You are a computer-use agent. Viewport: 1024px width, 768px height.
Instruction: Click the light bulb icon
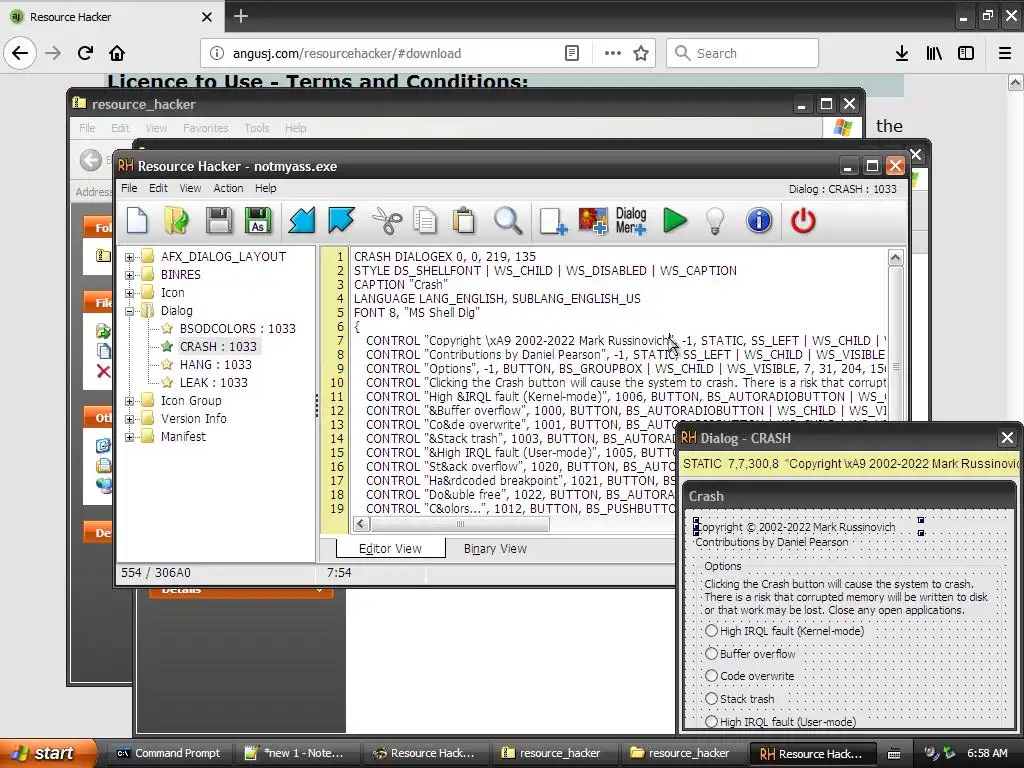[715, 221]
